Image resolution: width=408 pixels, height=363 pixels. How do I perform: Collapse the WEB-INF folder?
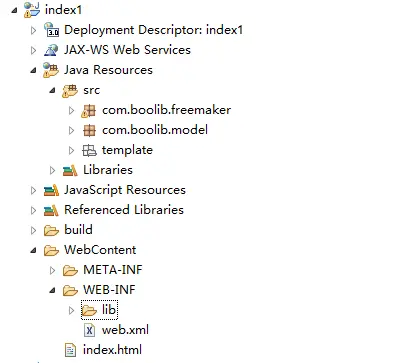tap(52, 290)
